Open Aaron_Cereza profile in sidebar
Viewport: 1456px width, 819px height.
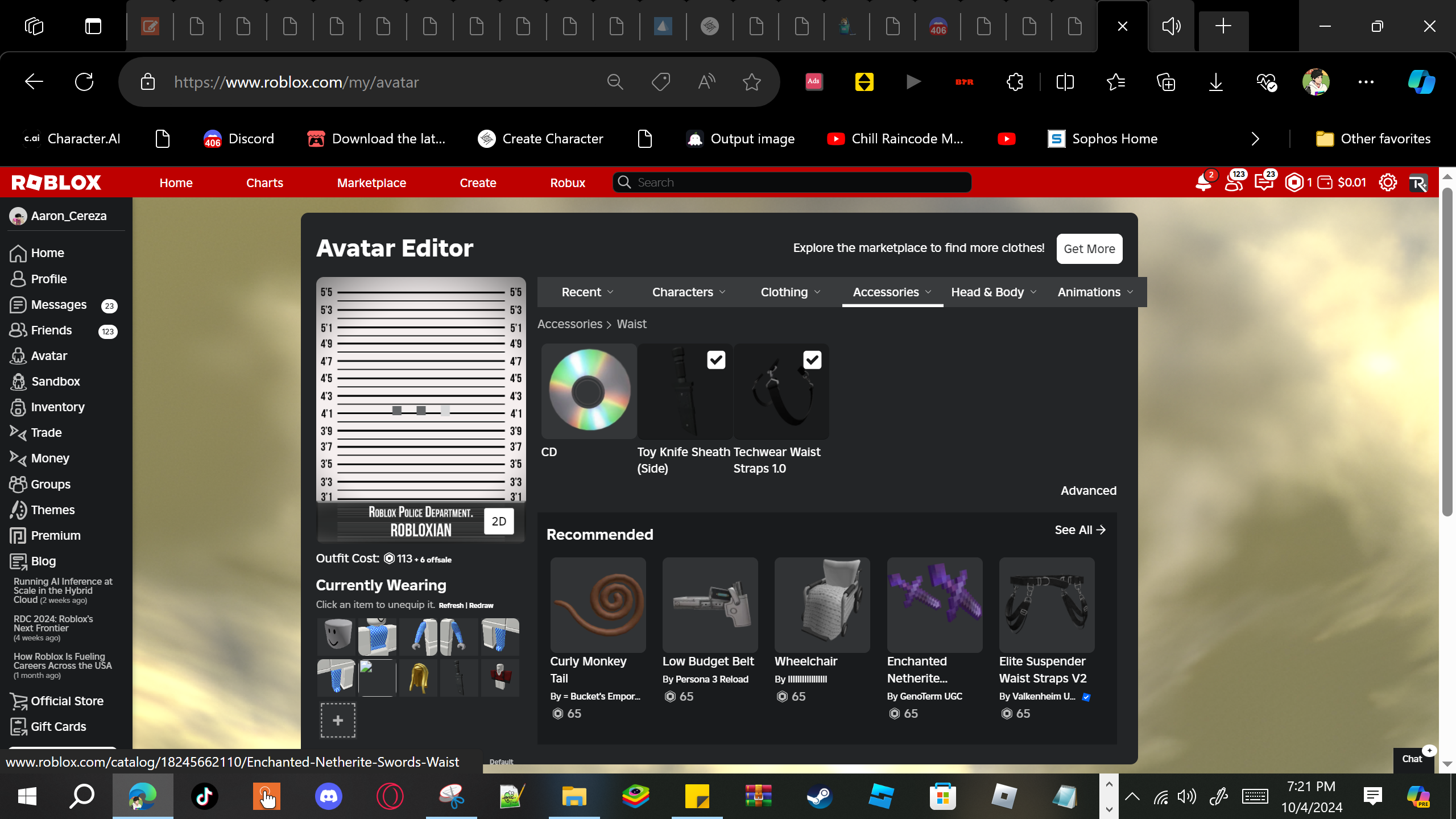coord(59,216)
